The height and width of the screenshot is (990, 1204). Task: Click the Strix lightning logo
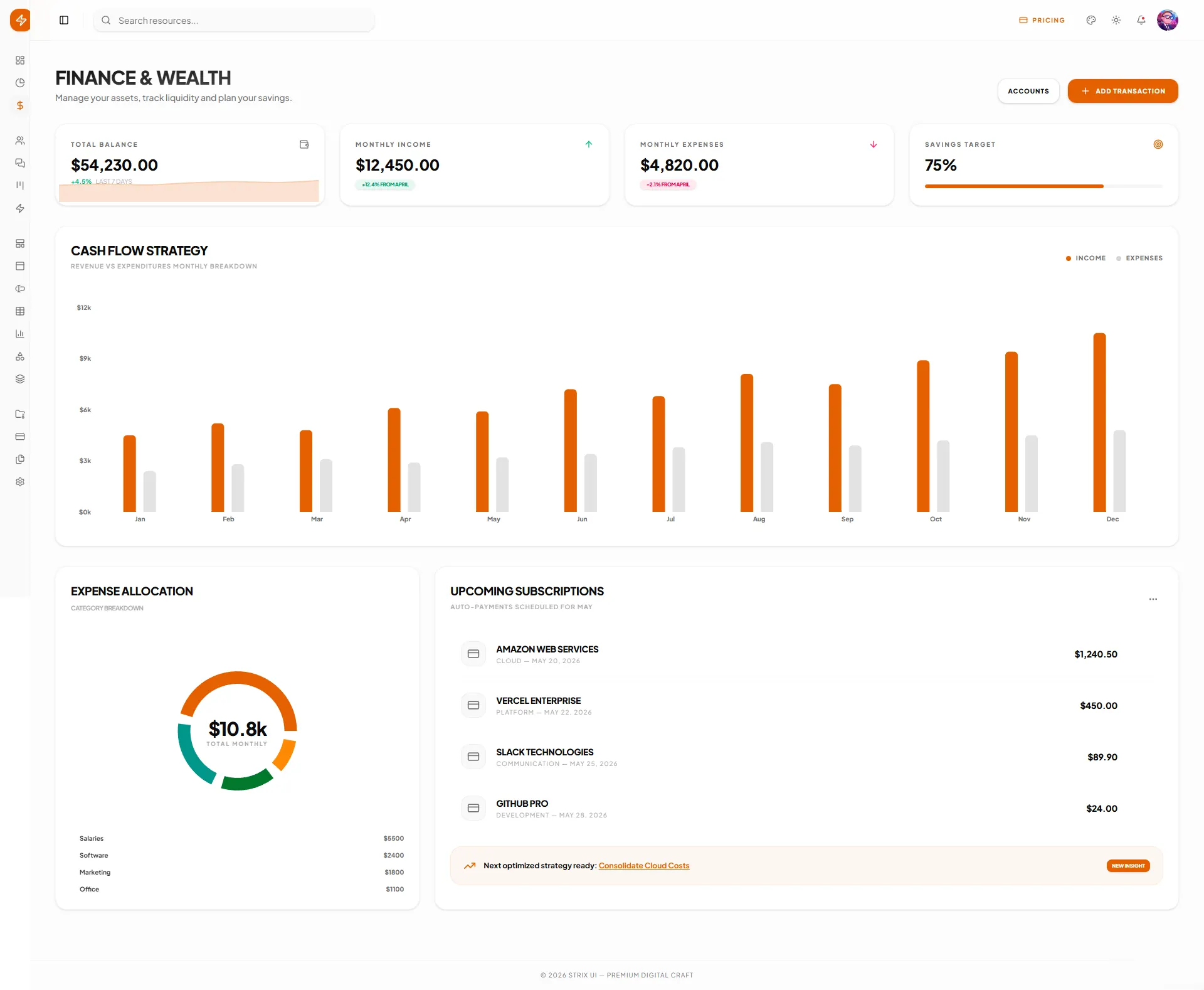[x=20, y=20]
